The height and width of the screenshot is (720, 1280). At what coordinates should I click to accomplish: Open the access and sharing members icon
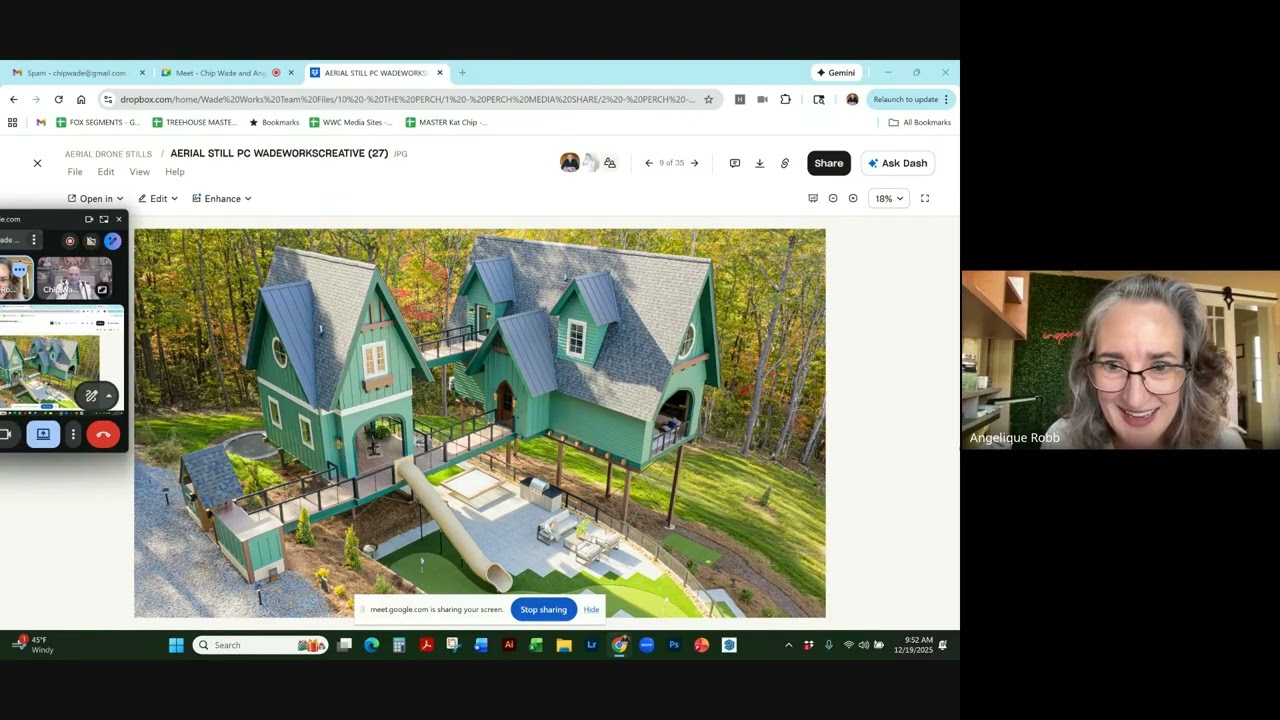(610, 163)
